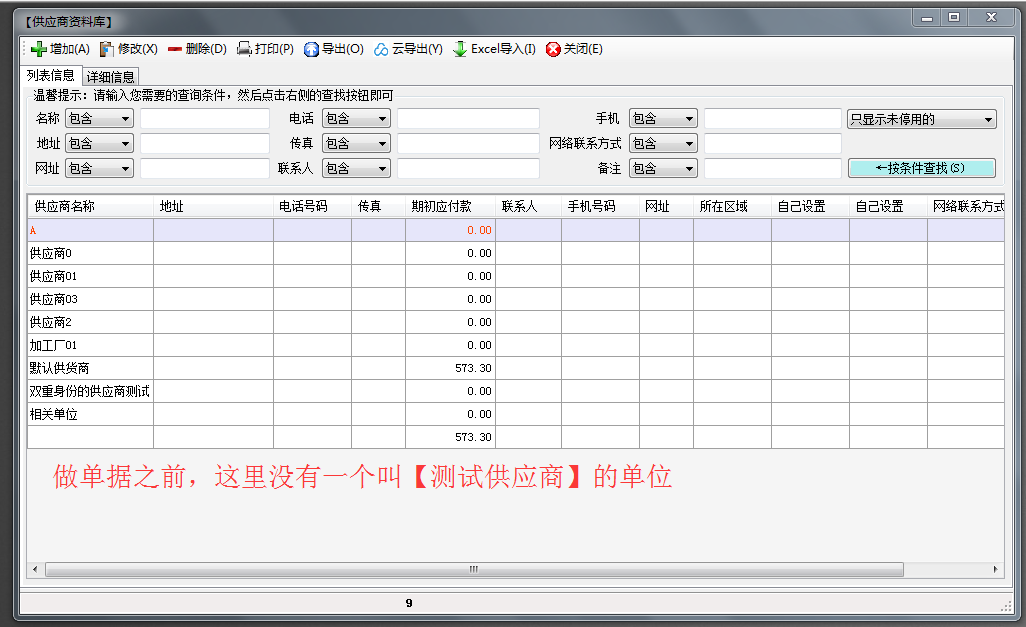Open the 名称 condition dropdown
This screenshot has width=1026, height=627.
99,119
